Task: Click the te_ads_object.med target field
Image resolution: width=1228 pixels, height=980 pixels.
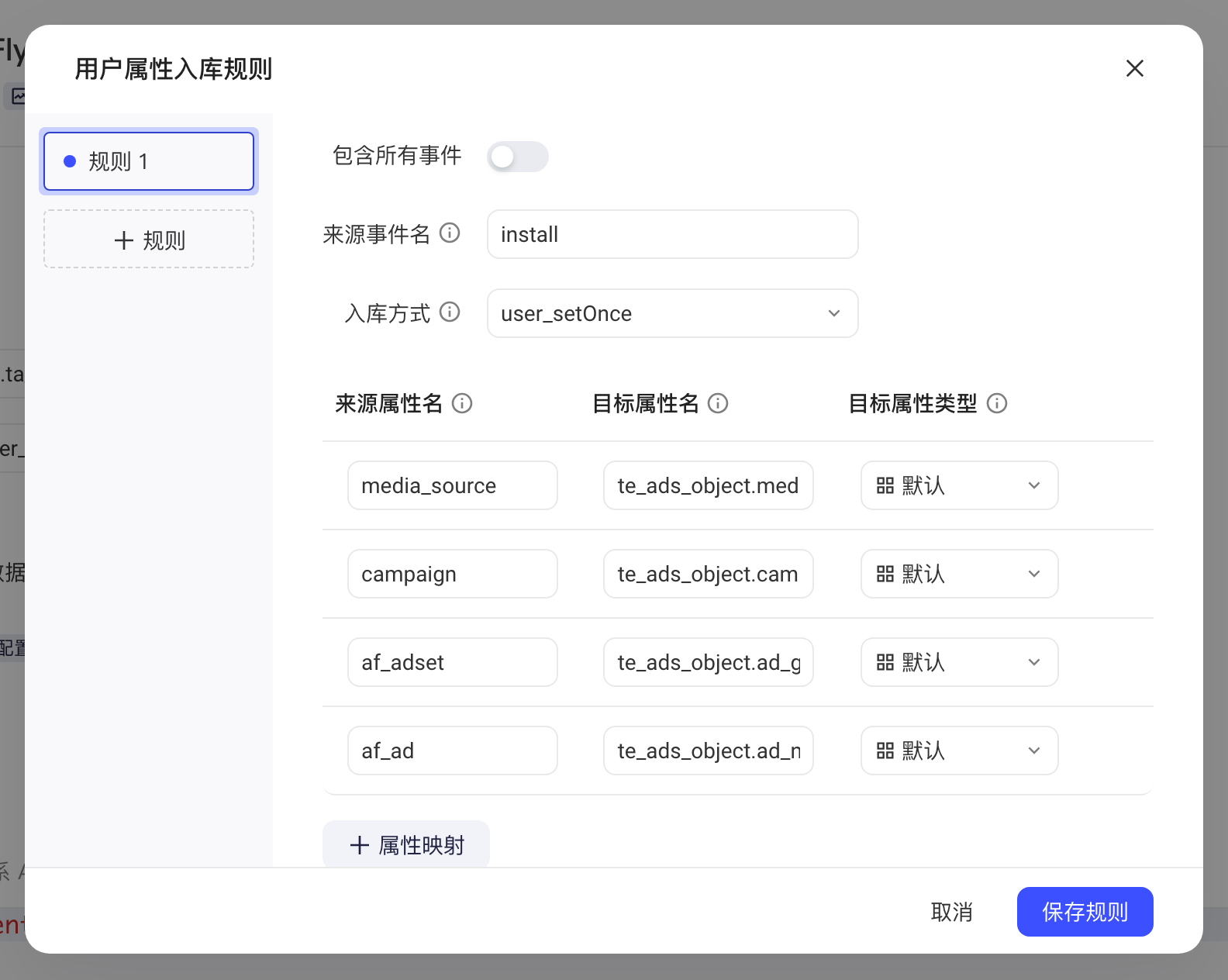Action: [x=709, y=485]
